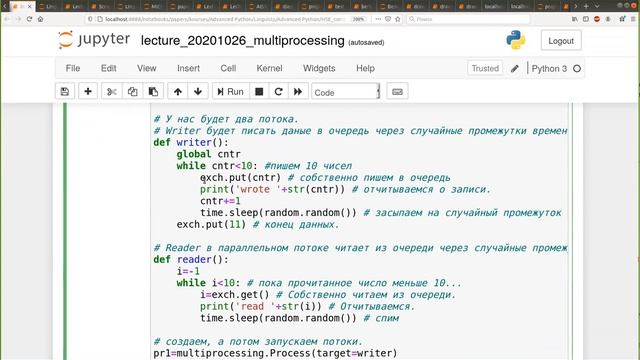
Task: Click the Python logo
Action: tap(516, 40)
